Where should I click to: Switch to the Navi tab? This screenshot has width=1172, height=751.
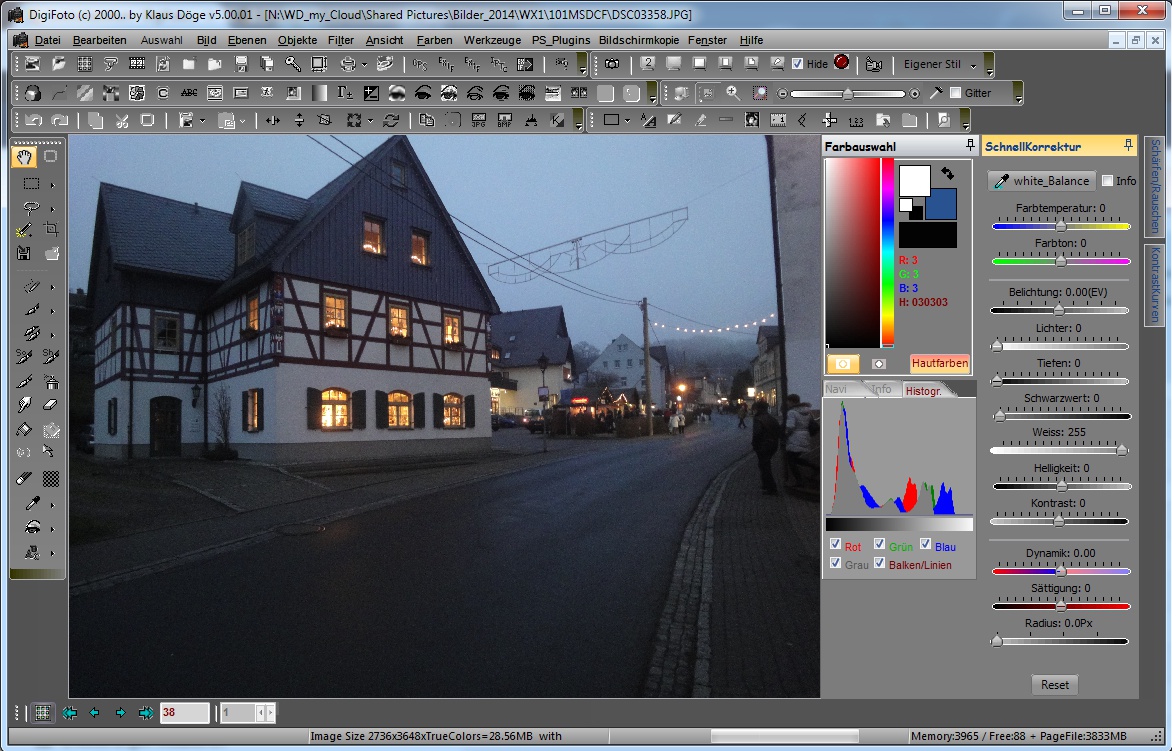(x=838, y=389)
